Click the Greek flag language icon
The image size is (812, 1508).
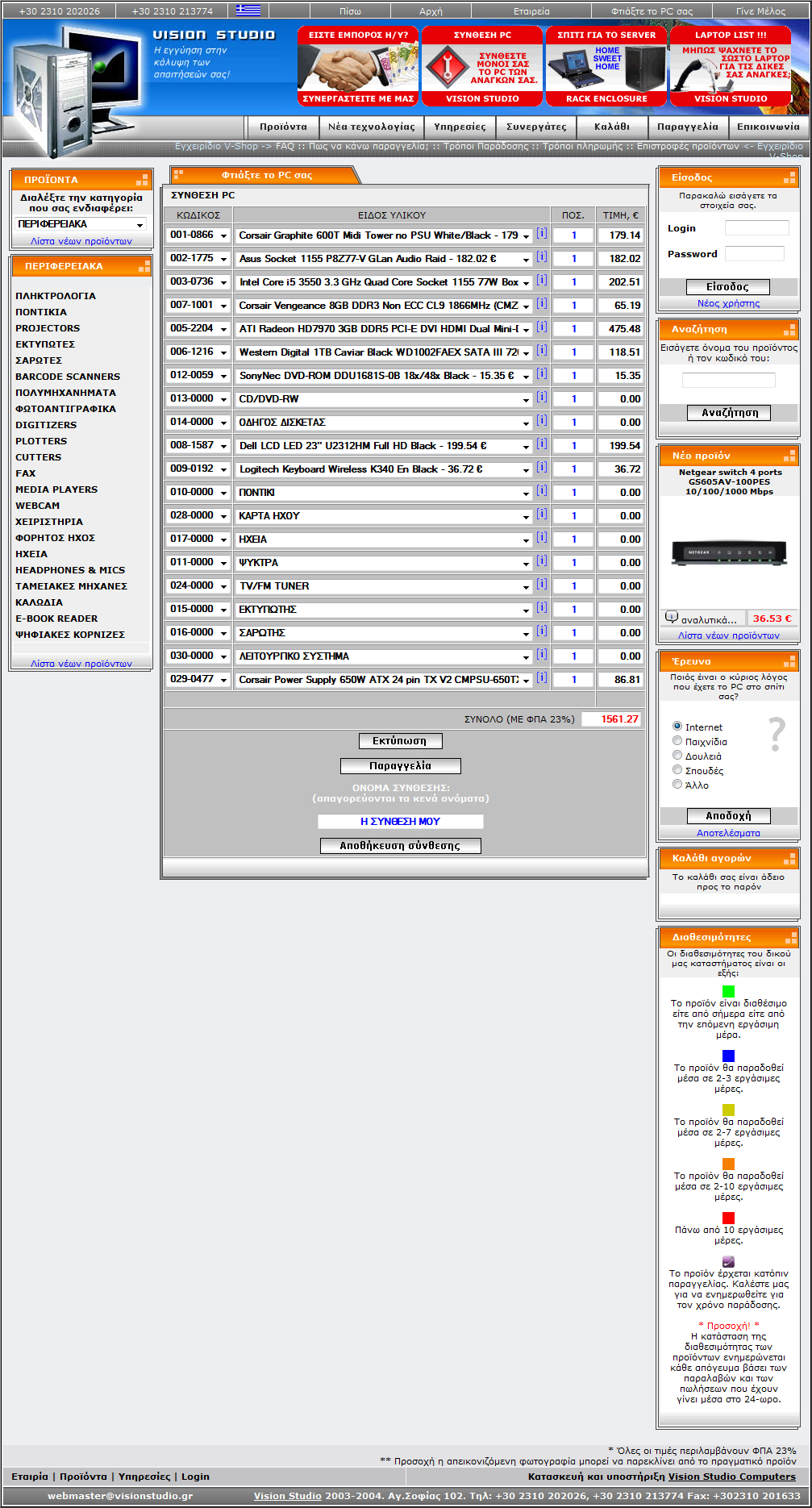click(x=248, y=10)
